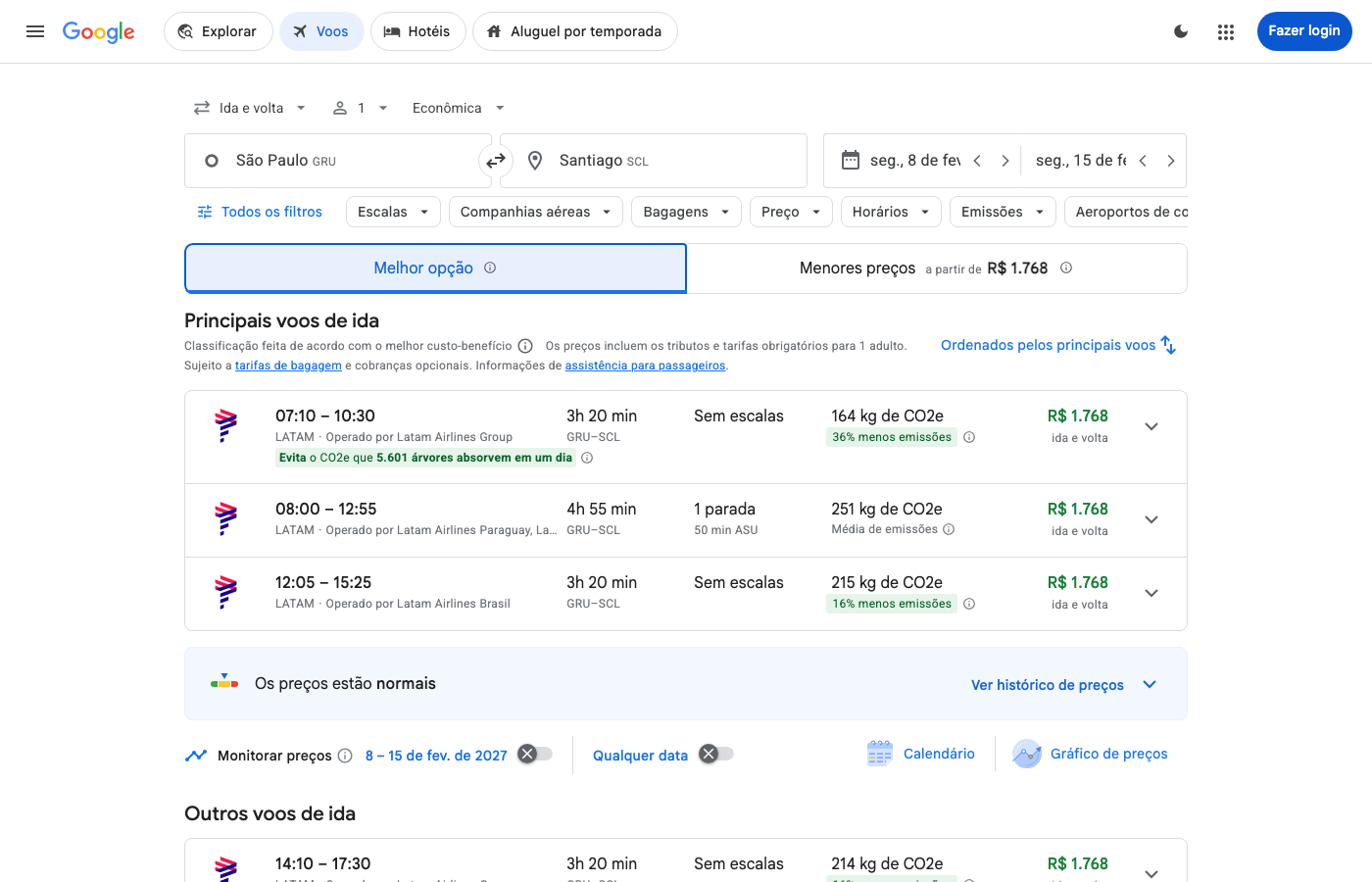Screen dimensions: 1372x882
Task: Click the Santiago SCL destination field
Action: coord(654,161)
